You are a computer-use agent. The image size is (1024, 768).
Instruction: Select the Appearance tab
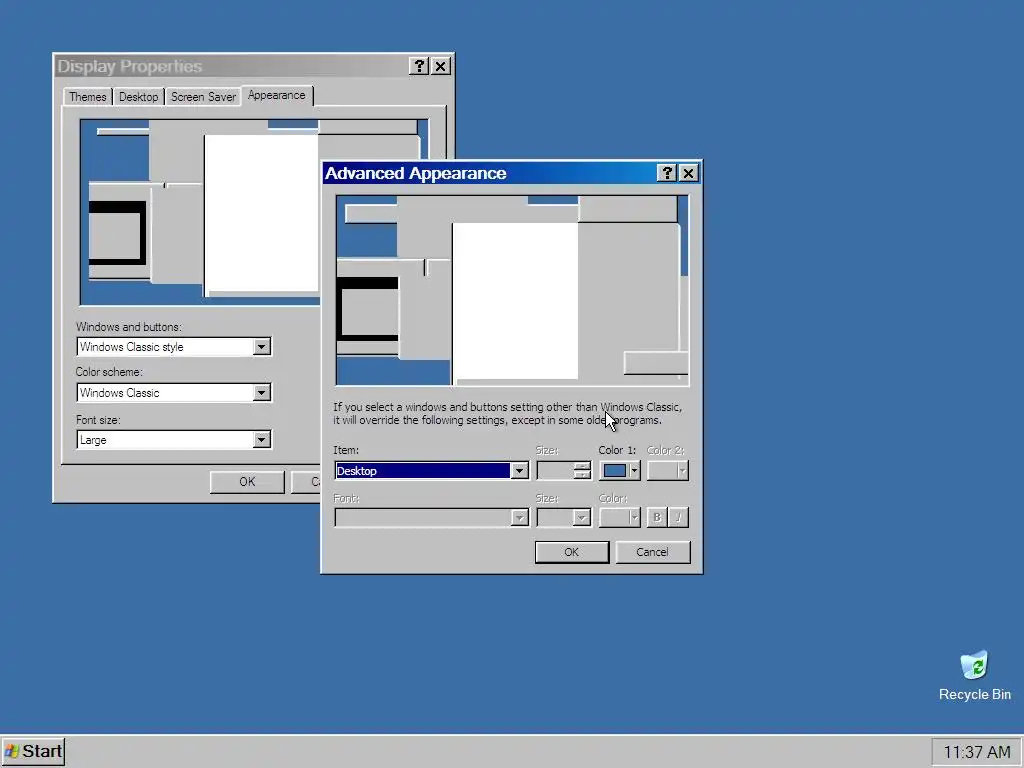277,95
